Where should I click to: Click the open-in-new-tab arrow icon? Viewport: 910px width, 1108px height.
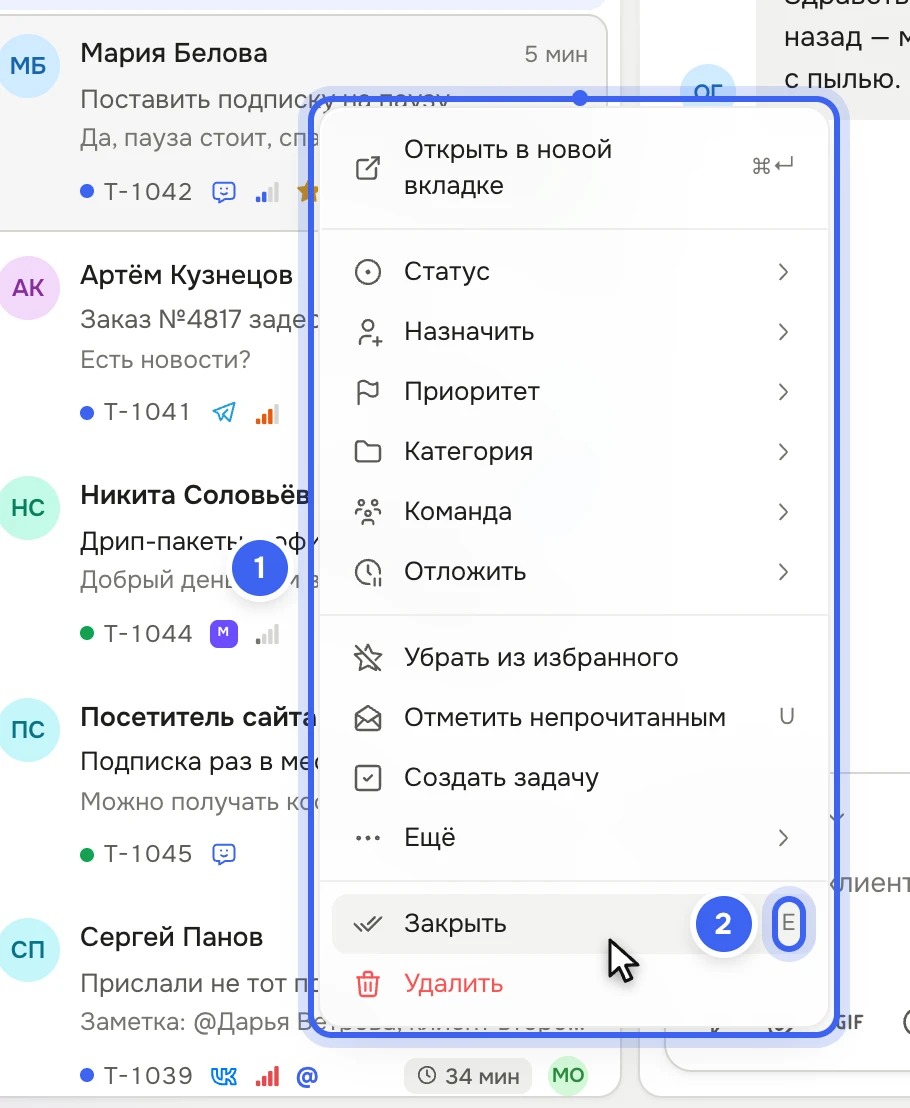[x=367, y=168]
